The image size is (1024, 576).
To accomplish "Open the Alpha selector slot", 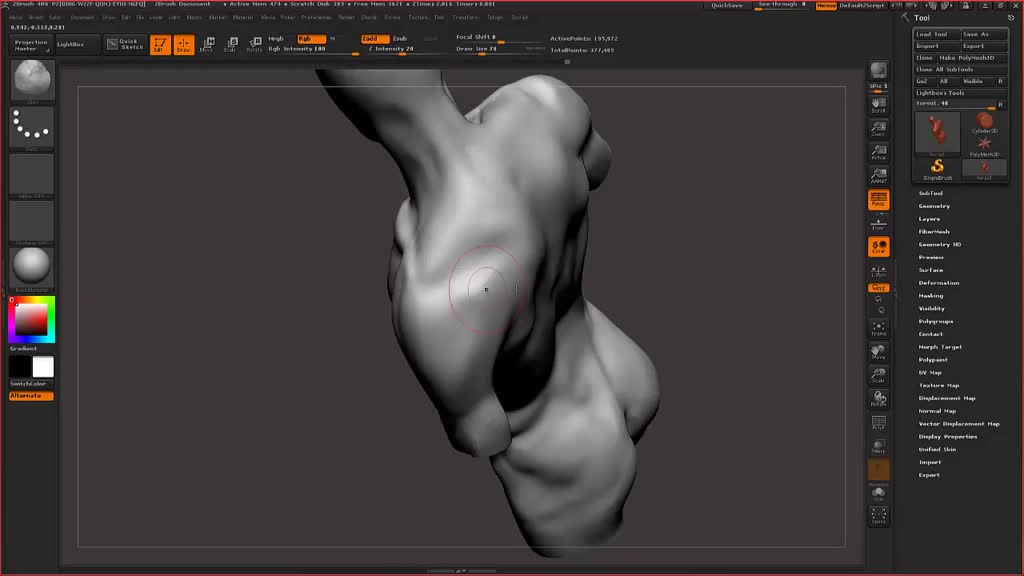I will click(31, 176).
